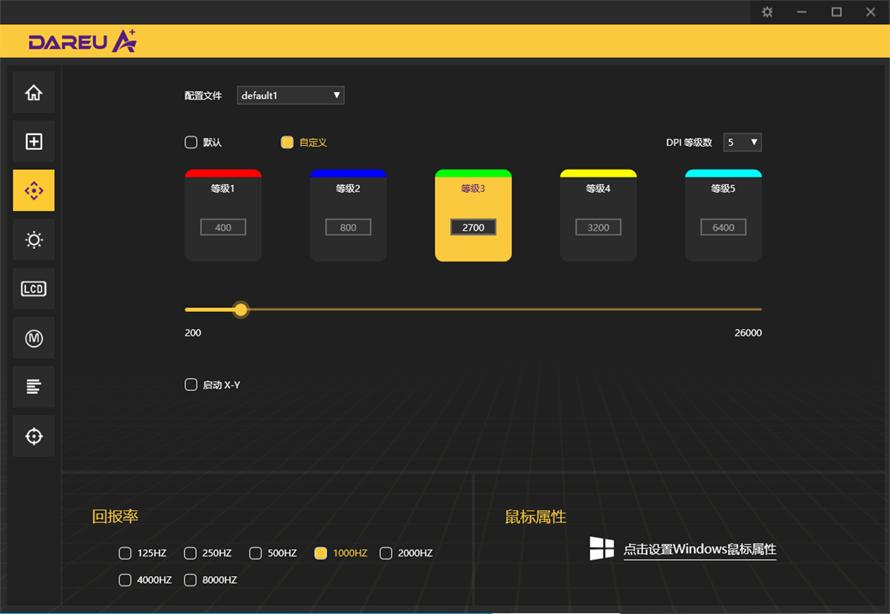Open the DPI 等级数 dropdown
The height and width of the screenshot is (614, 890).
[742, 142]
